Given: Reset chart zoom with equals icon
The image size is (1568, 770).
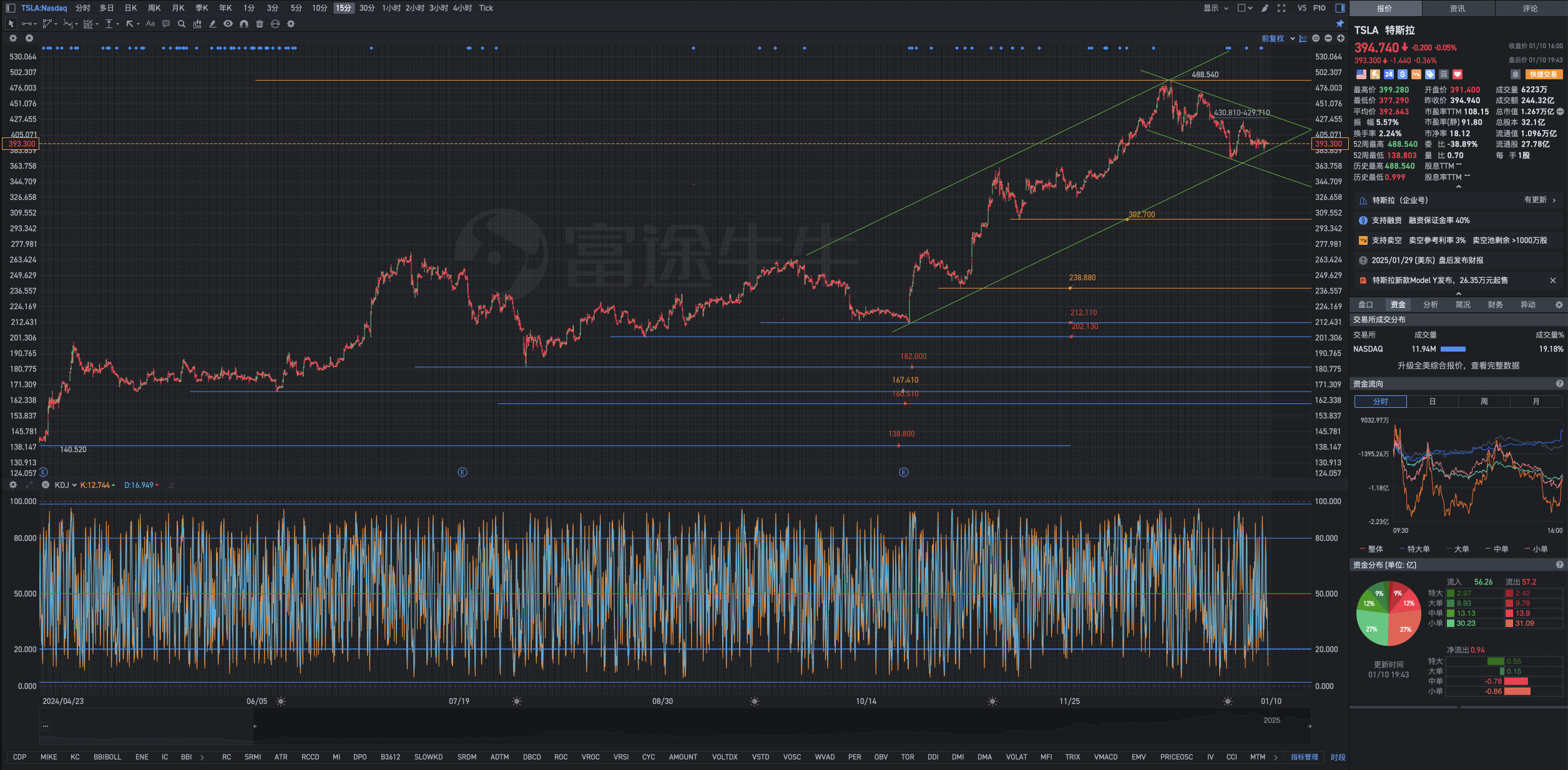Looking at the screenshot, I should [1316, 39].
